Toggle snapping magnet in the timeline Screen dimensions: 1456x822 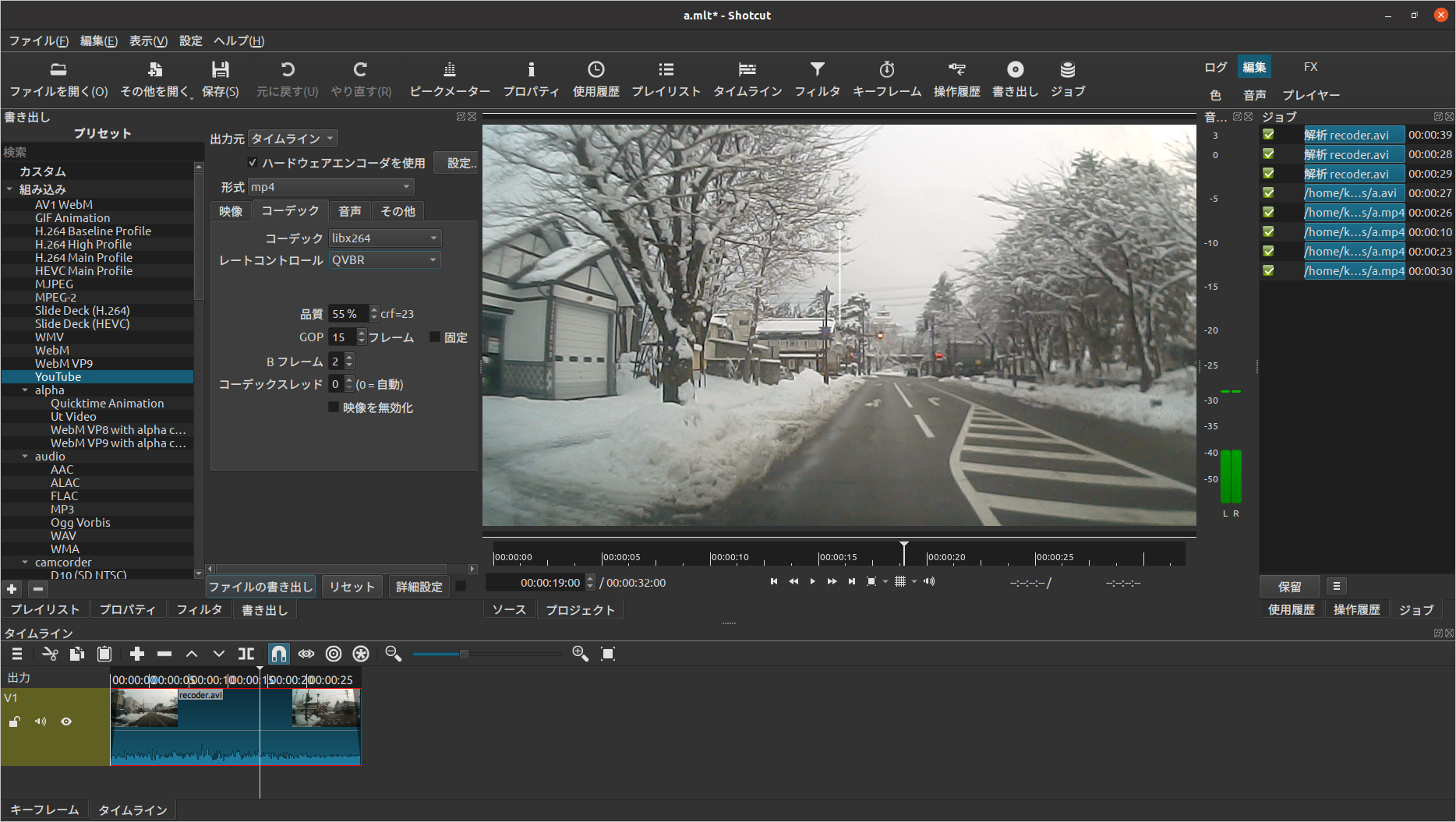tap(278, 654)
